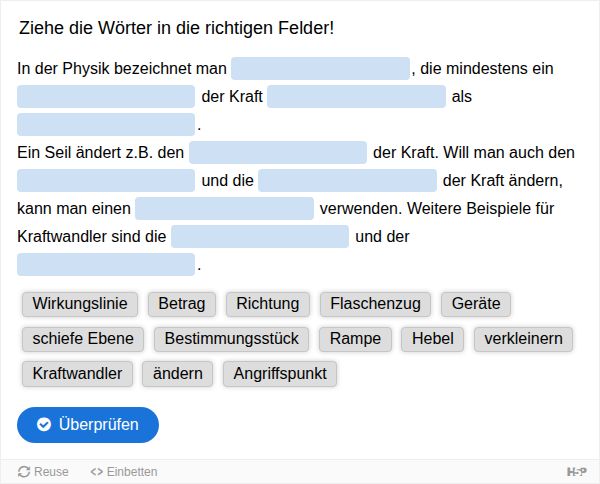Viewport: 600px width, 484px height.
Task: Click the H5P logo icon
Action: 576,471
